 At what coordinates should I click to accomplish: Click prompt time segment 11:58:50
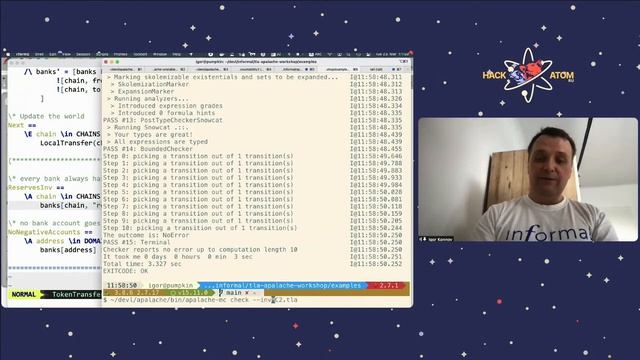[x=122, y=285]
